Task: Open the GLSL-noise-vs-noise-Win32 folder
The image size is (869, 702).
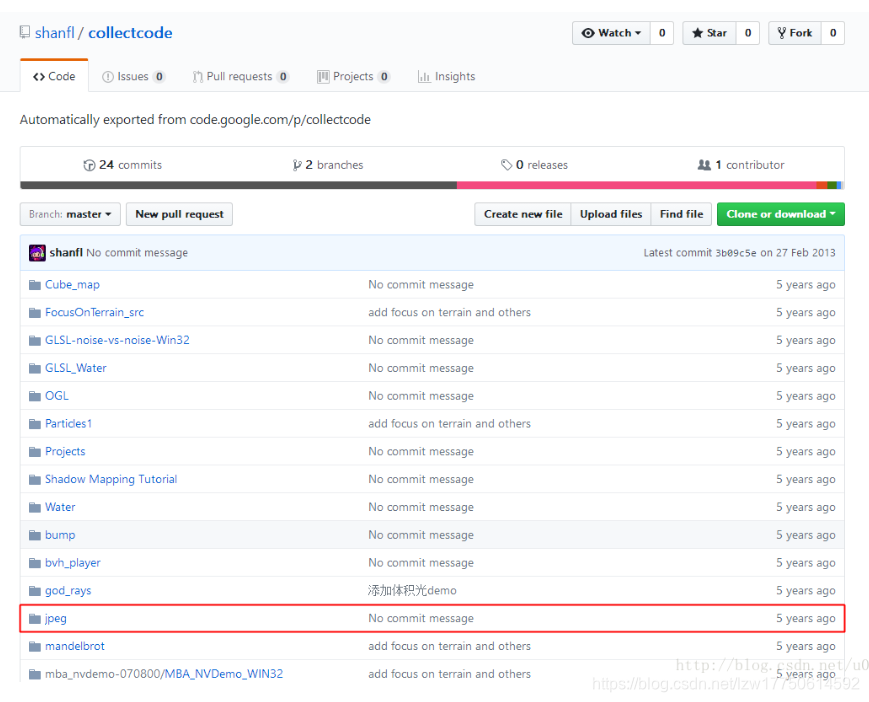Action: tap(117, 340)
